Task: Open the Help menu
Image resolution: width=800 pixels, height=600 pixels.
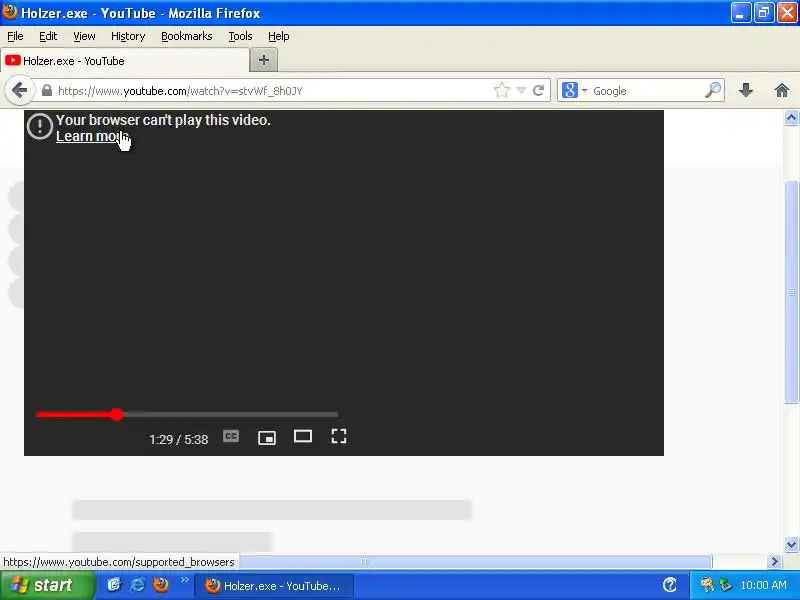Action: (x=279, y=36)
